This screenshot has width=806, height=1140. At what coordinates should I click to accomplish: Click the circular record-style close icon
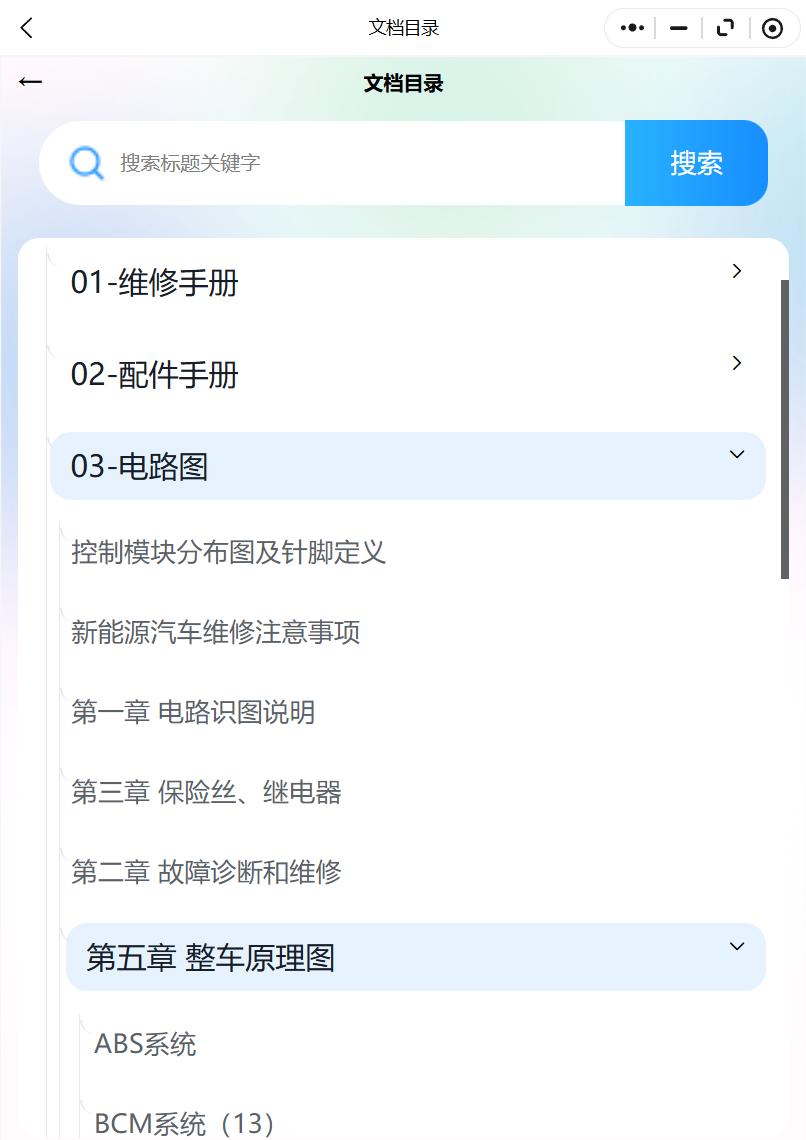point(772,28)
